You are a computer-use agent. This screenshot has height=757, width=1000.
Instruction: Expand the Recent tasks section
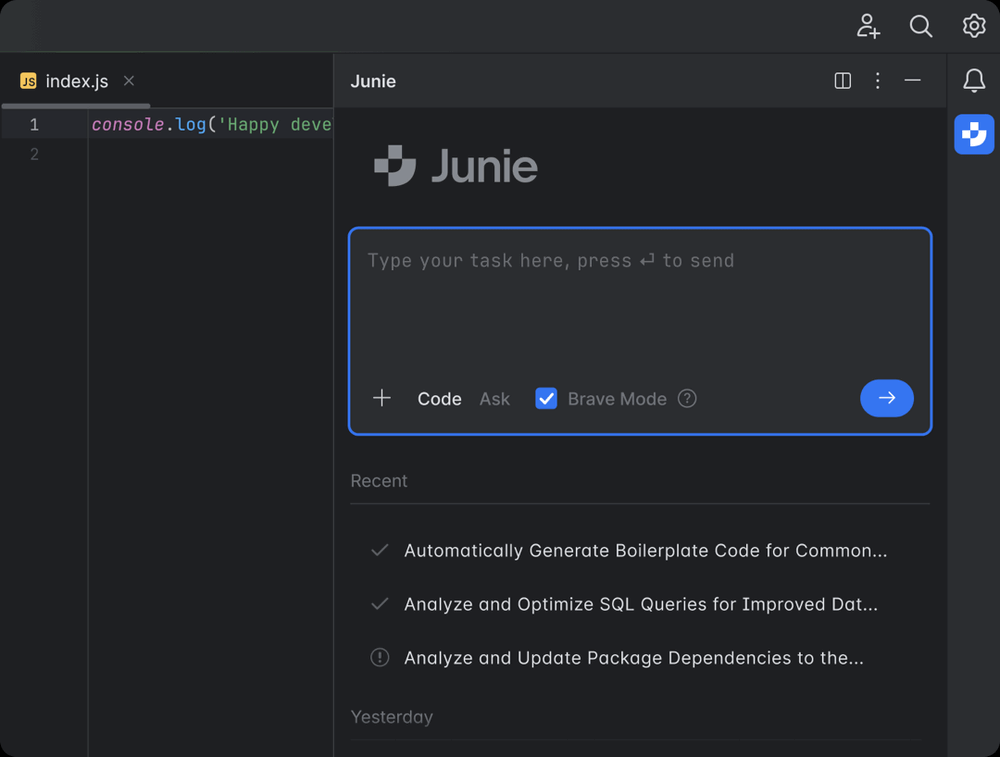pos(378,481)
